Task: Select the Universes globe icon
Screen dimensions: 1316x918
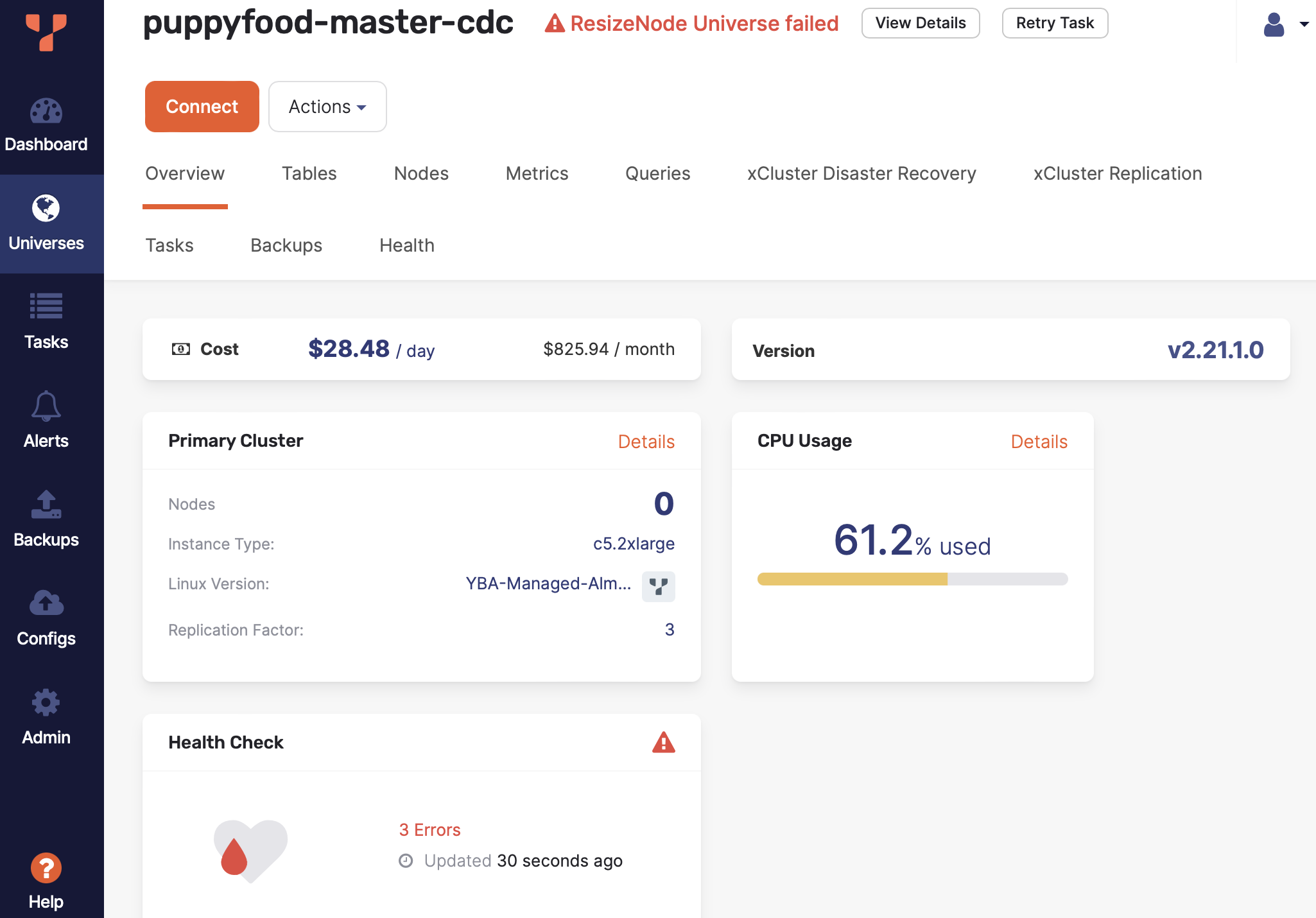Action: [x=46, y=208]
